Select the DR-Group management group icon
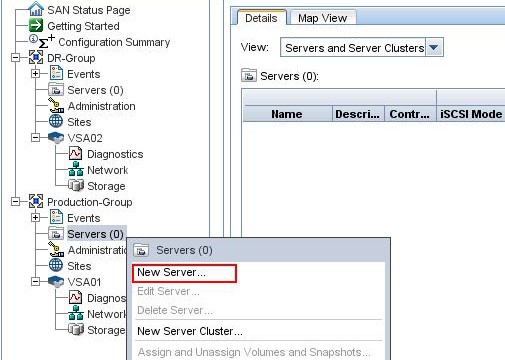Viewport: 505px width, 360px height. (36, 57)
